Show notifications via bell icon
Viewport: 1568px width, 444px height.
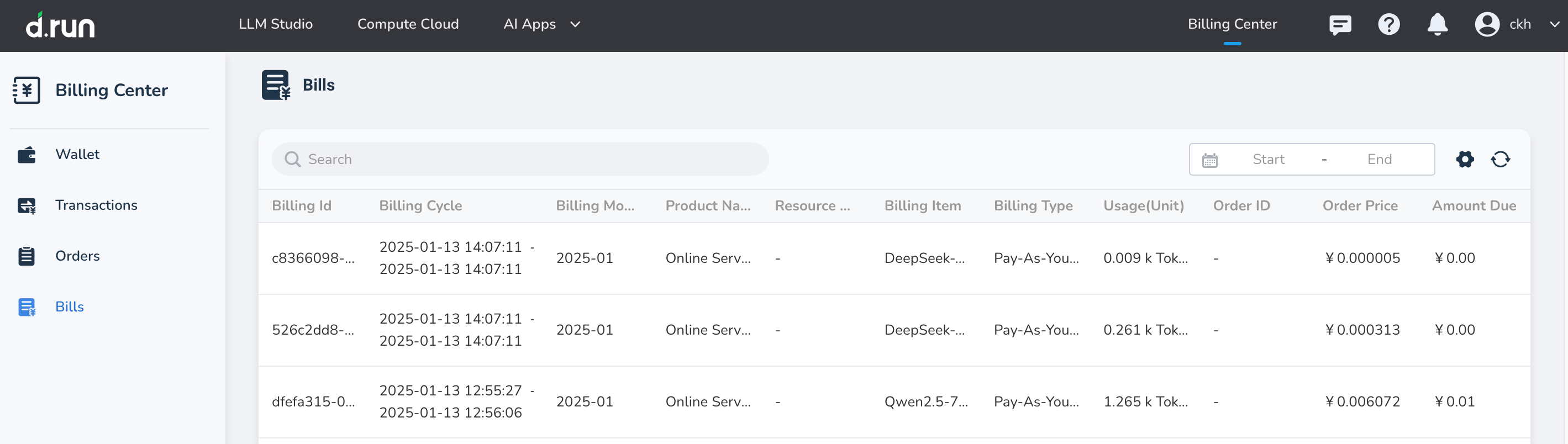tap(1437, 25)
